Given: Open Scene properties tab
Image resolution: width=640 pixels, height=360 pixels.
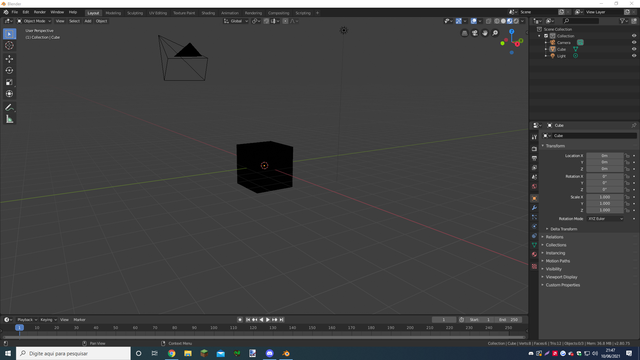Looking at the screenshot, I should point(534,177).
